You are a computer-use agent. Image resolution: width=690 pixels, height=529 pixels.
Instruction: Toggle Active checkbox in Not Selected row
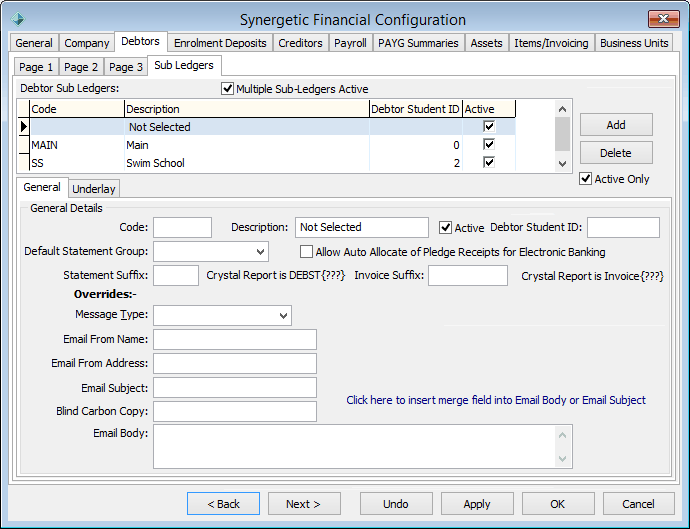(489, 126)
